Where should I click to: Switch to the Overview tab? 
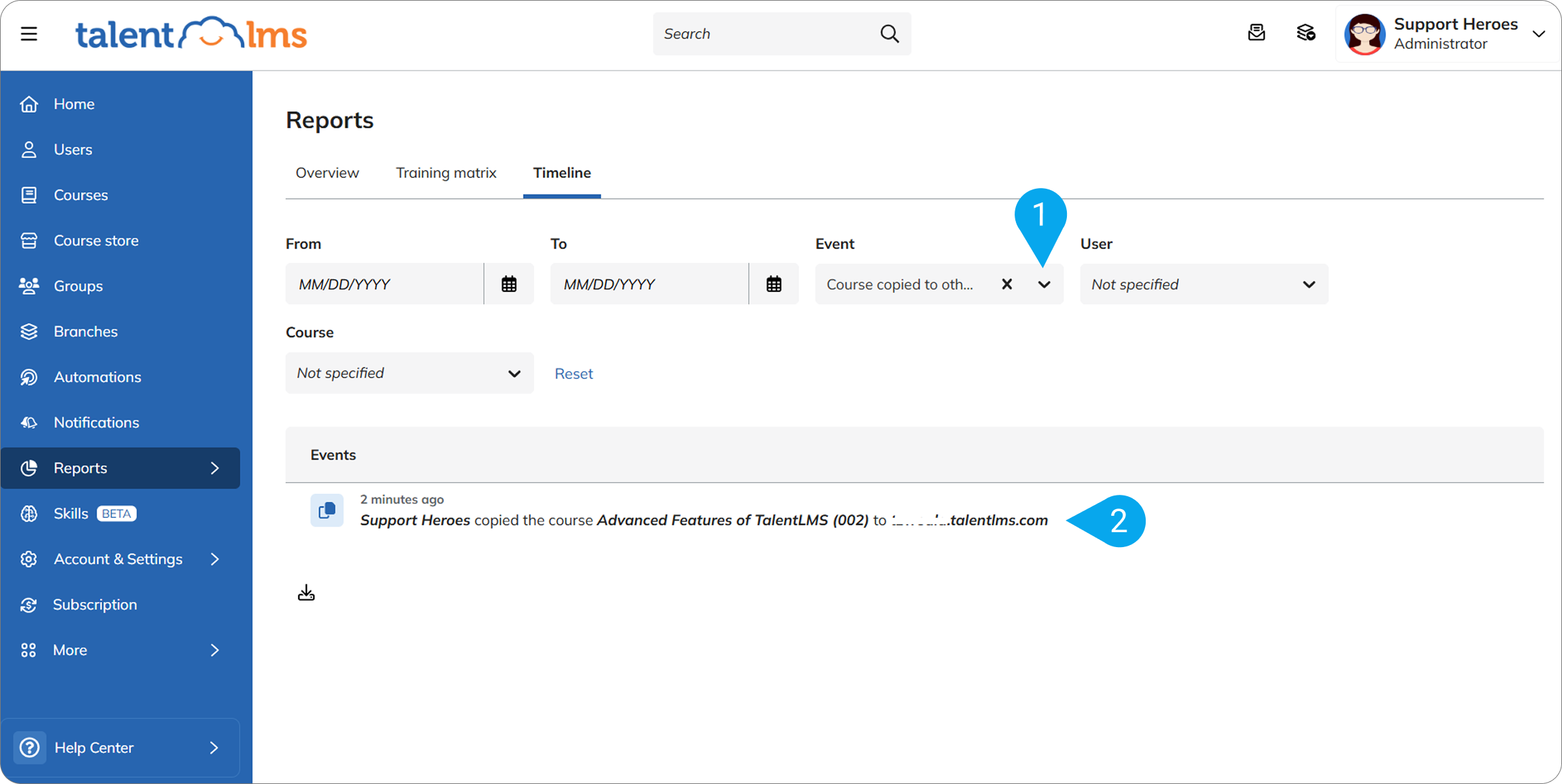tap(327, 172)
